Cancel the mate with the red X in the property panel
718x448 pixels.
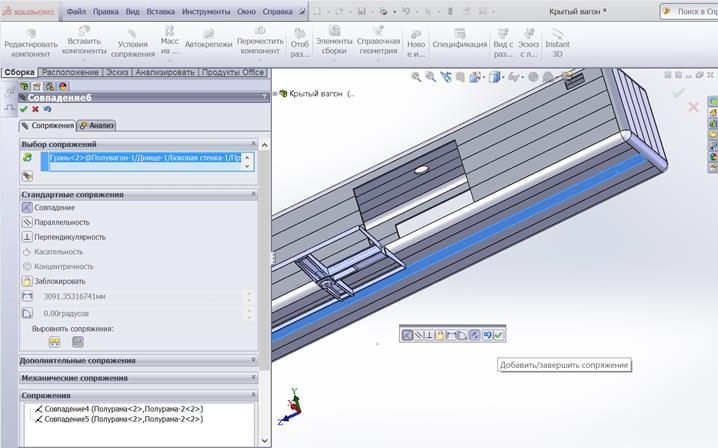(x=35, y=109)
